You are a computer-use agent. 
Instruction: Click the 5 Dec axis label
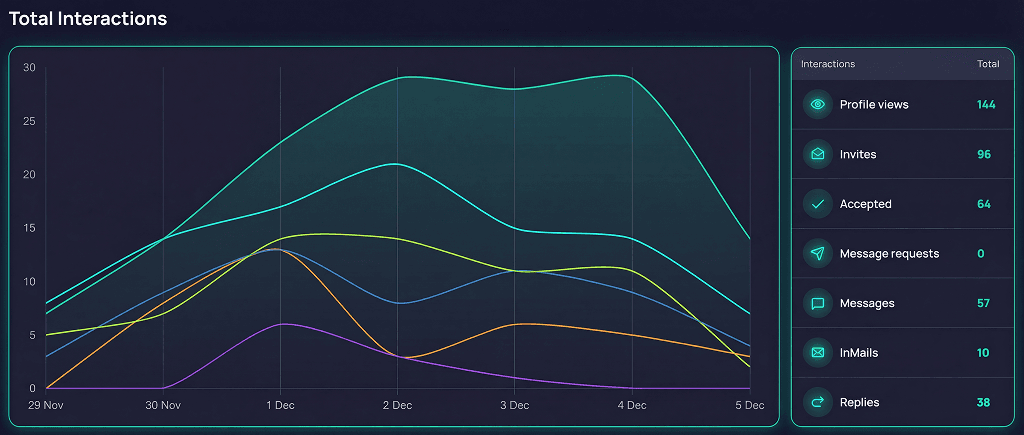[x=749, y=406]
